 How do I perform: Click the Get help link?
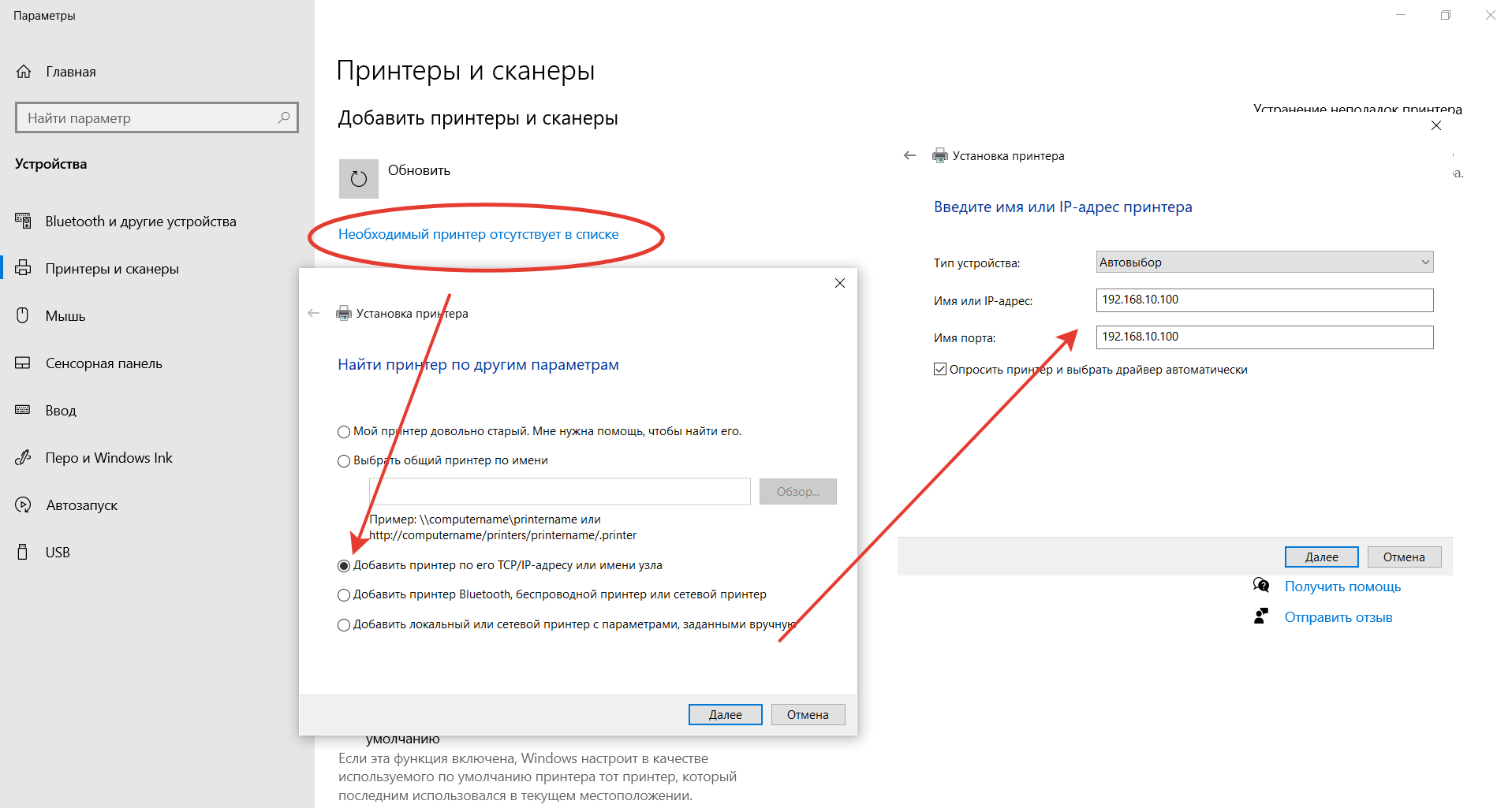tap(1342, 586)
